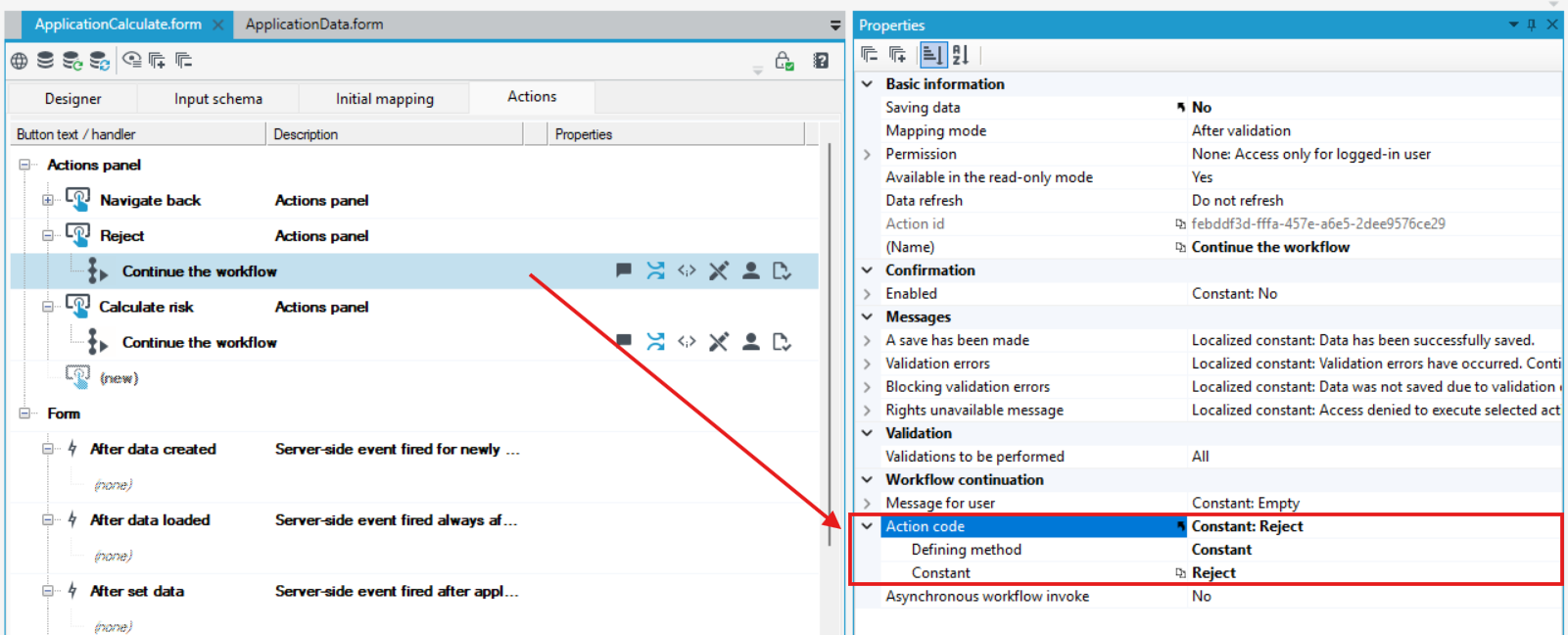Expand all categories in the Properties toolbar
This screenshot has height=635, width=1568.
click(x=897, y=55)
